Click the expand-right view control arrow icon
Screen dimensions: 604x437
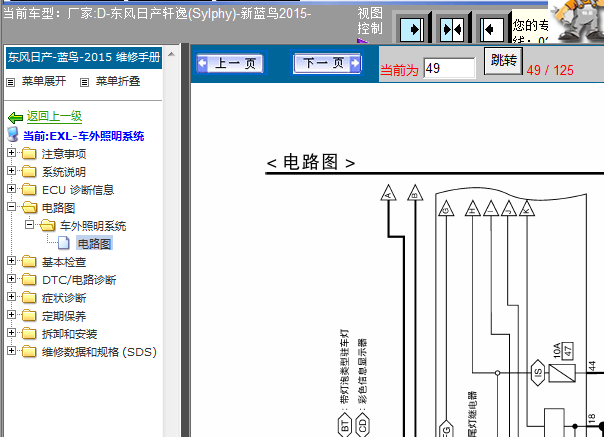coord(412,29)
